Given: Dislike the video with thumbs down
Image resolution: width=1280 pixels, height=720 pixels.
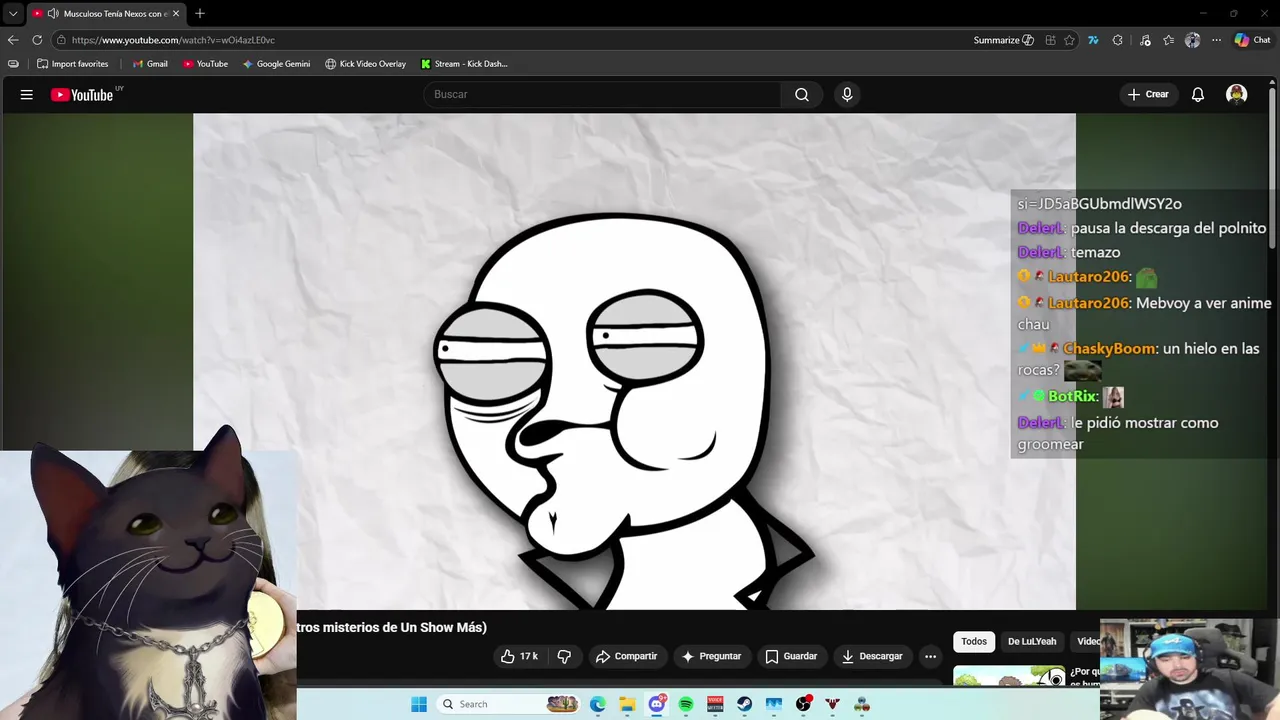Looking at the screenshot, I should click(x=564, y=656).
